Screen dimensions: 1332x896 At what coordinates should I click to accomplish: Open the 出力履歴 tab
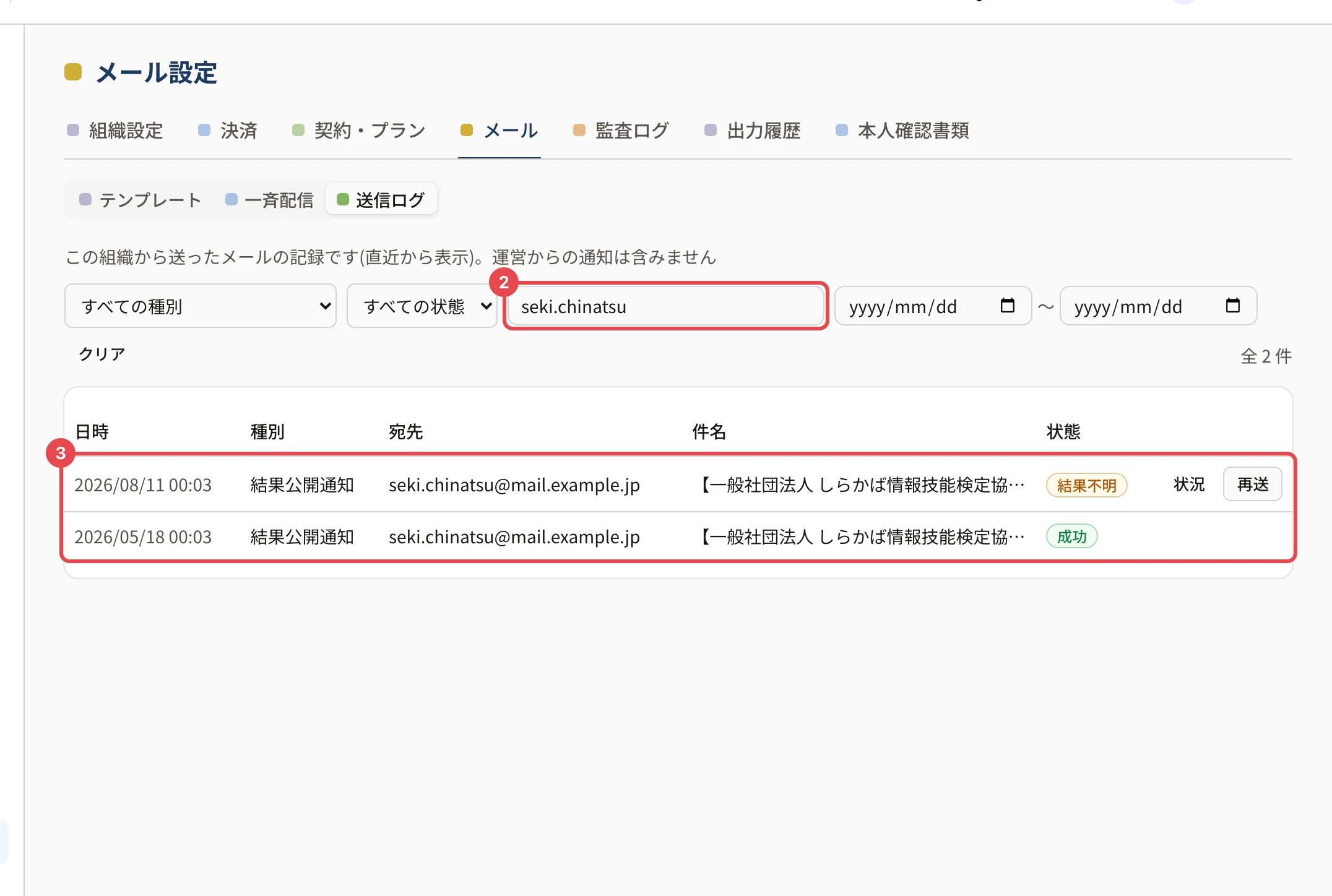click(753, 131)
